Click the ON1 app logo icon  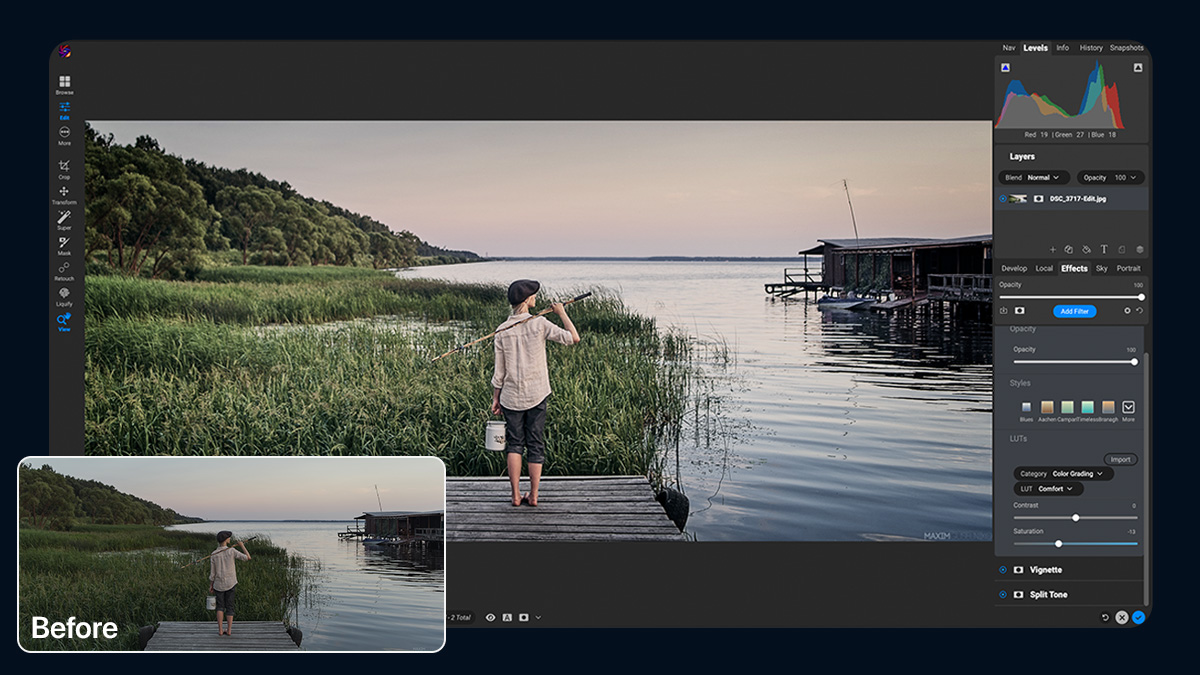64,51
